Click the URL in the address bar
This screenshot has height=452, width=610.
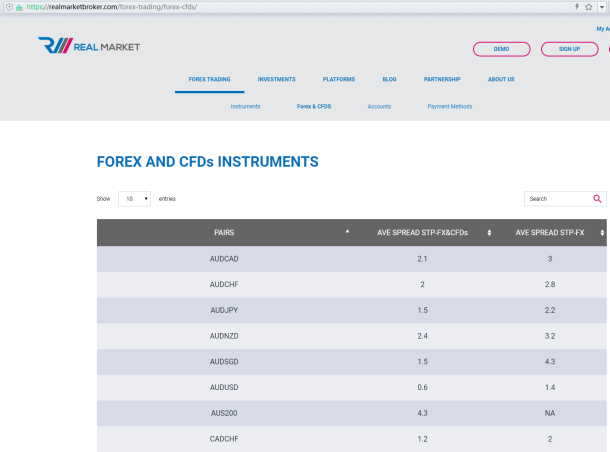tap(112, 7)
